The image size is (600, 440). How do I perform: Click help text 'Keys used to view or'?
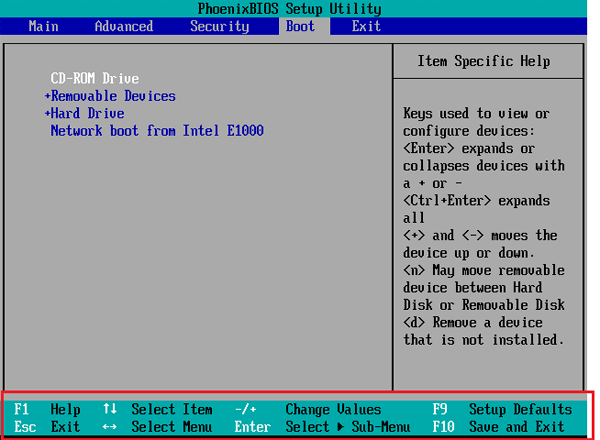pos(476,114)
